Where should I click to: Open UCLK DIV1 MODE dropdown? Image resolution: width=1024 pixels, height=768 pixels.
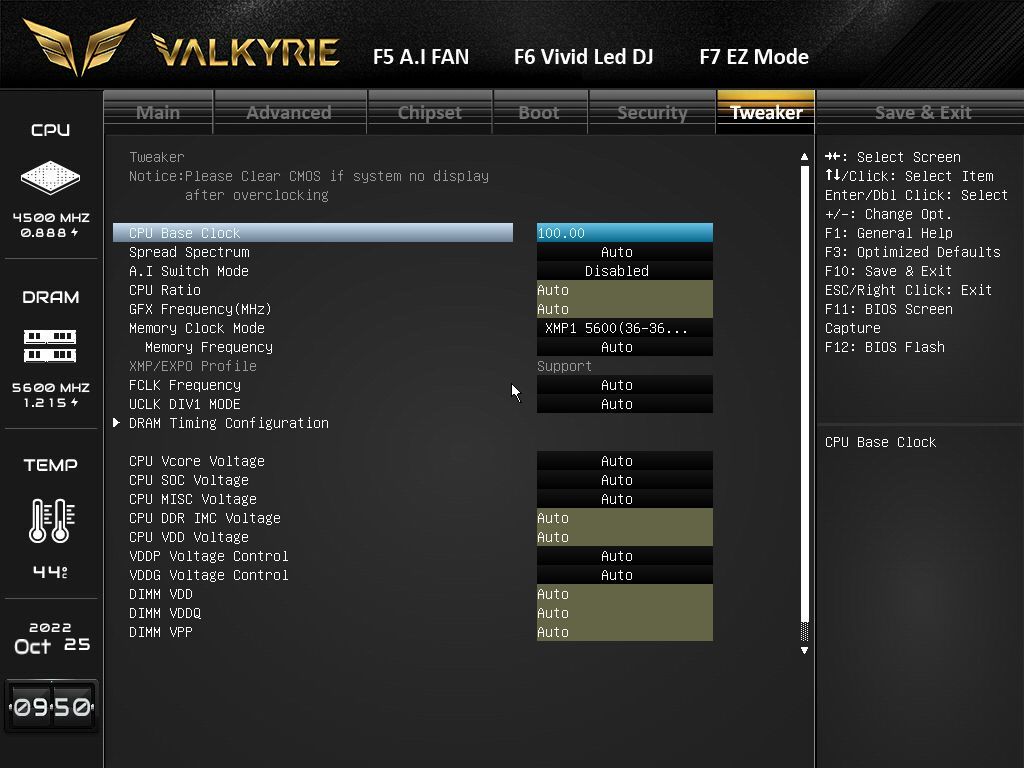(624, 404)
